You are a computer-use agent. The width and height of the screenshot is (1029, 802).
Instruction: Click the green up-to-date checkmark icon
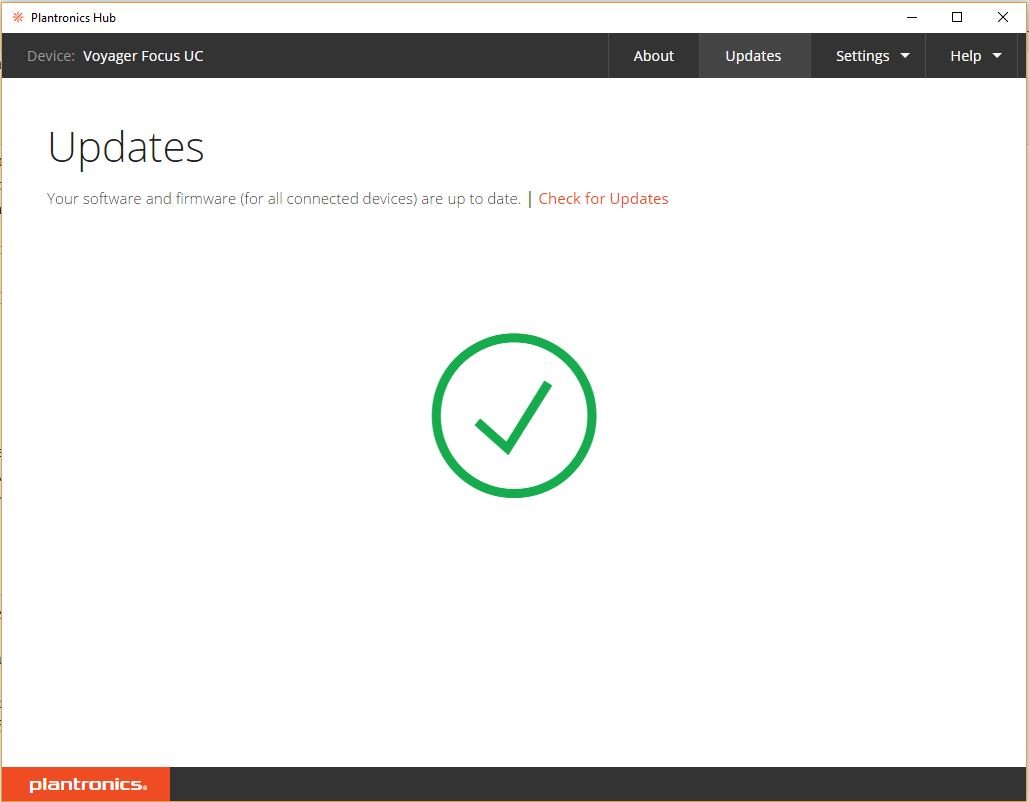pyautogui.click(x=514, y=415)
